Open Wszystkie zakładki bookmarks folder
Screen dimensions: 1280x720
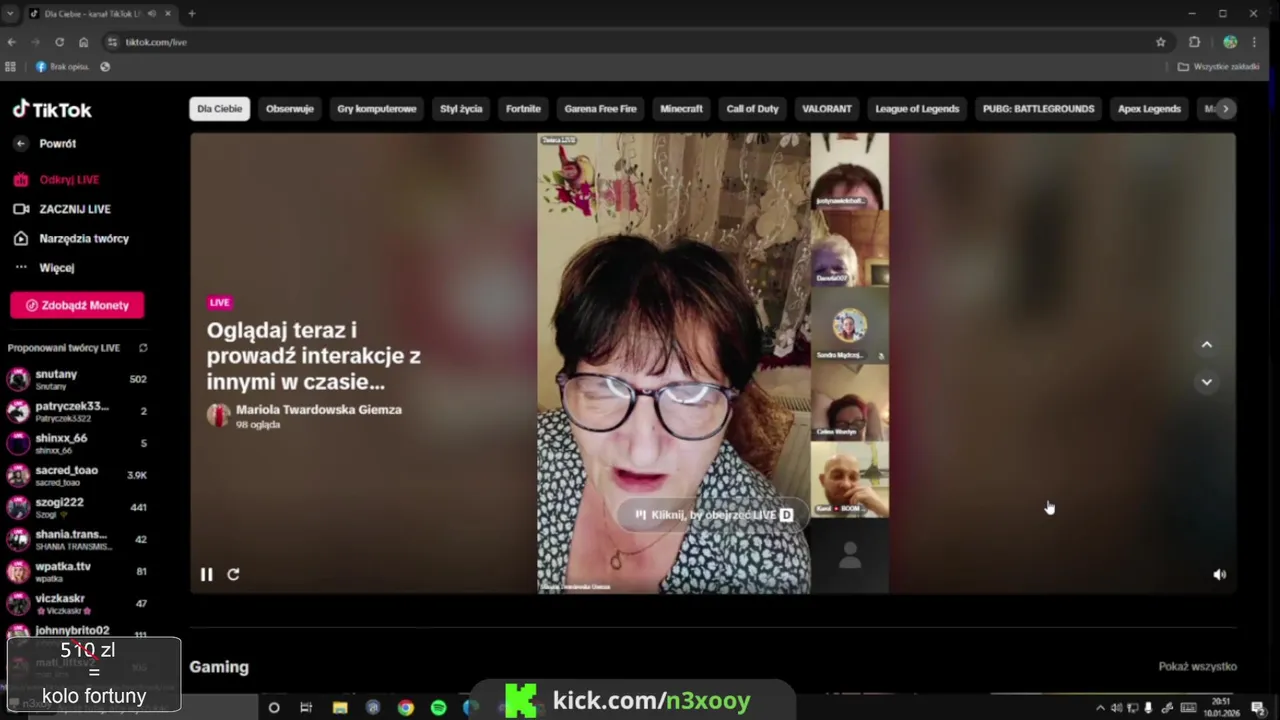pyautogui.click(x=1218, y=67)
